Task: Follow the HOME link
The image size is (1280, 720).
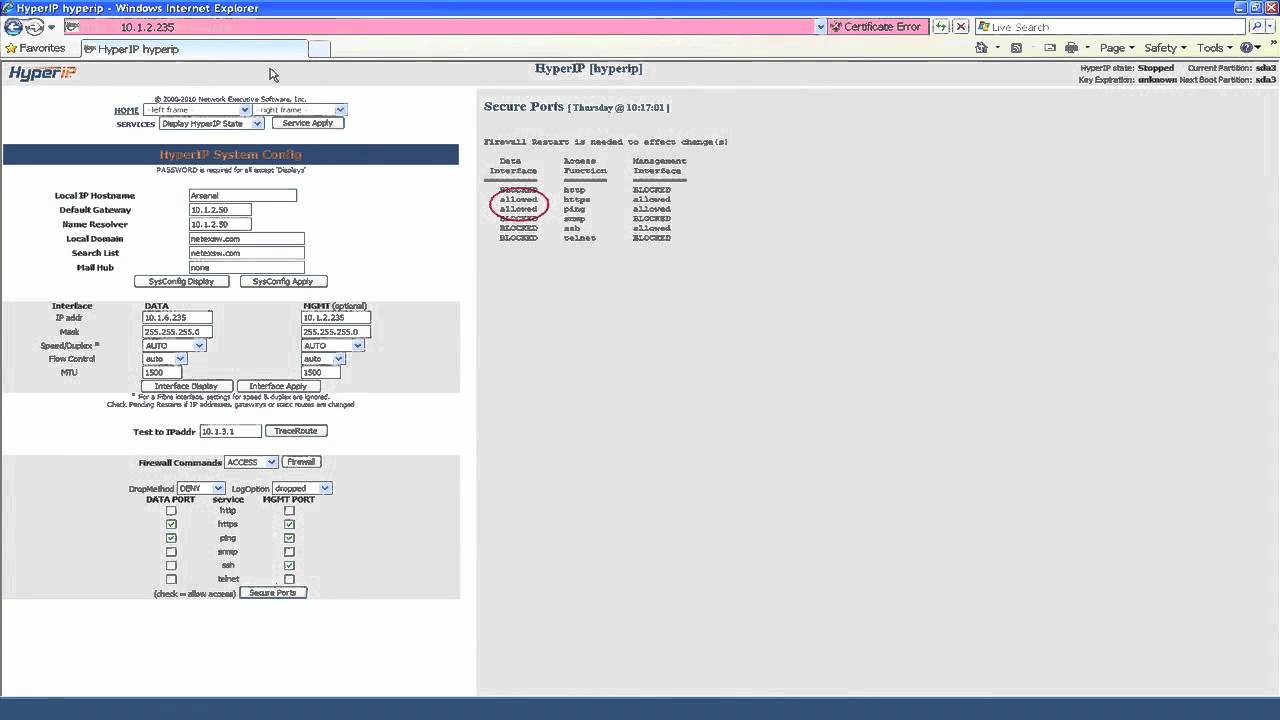Action: 126,111
